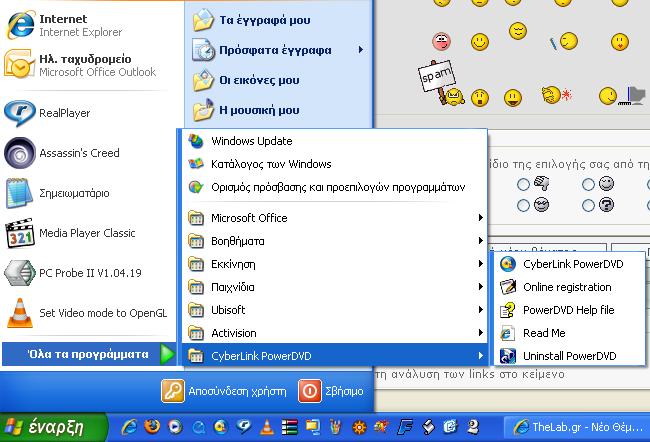Open the Read Me entry
Screen dimensions: 650x442
click(570, 333)
